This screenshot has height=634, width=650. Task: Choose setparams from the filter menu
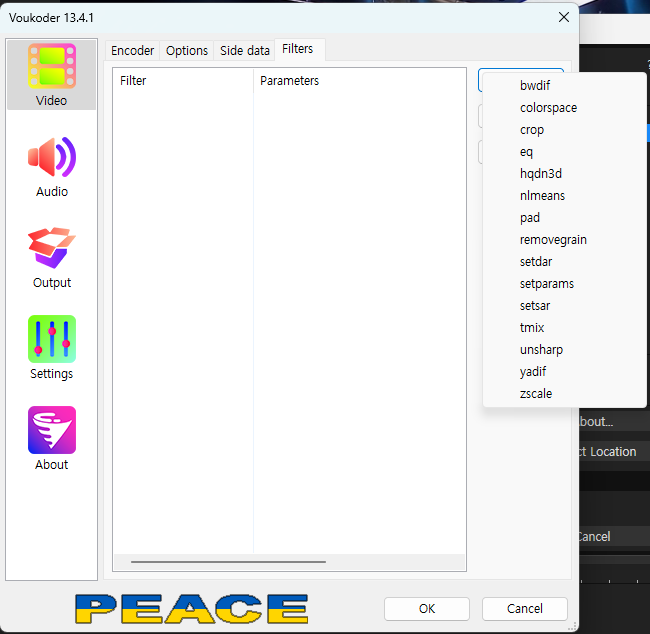[564, 283]
